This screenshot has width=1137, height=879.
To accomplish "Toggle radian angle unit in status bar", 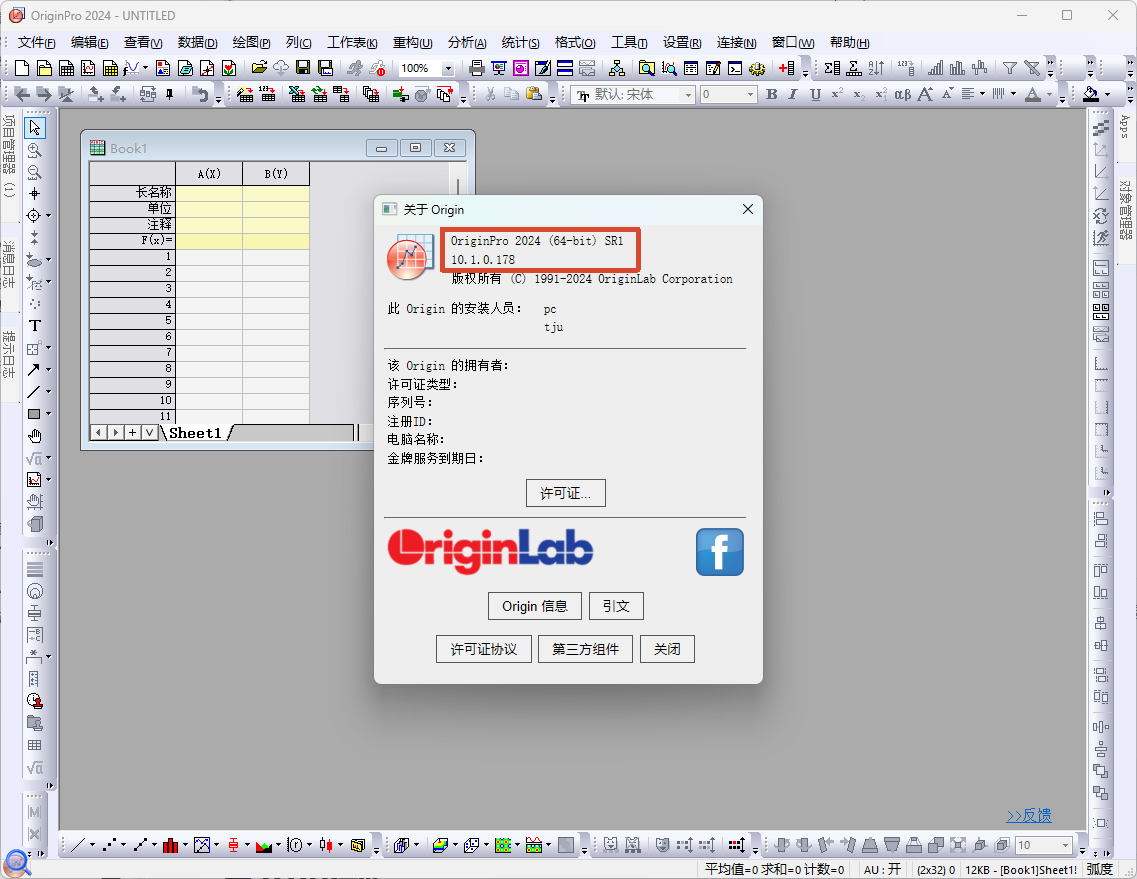I will (x=1099, y=870).
